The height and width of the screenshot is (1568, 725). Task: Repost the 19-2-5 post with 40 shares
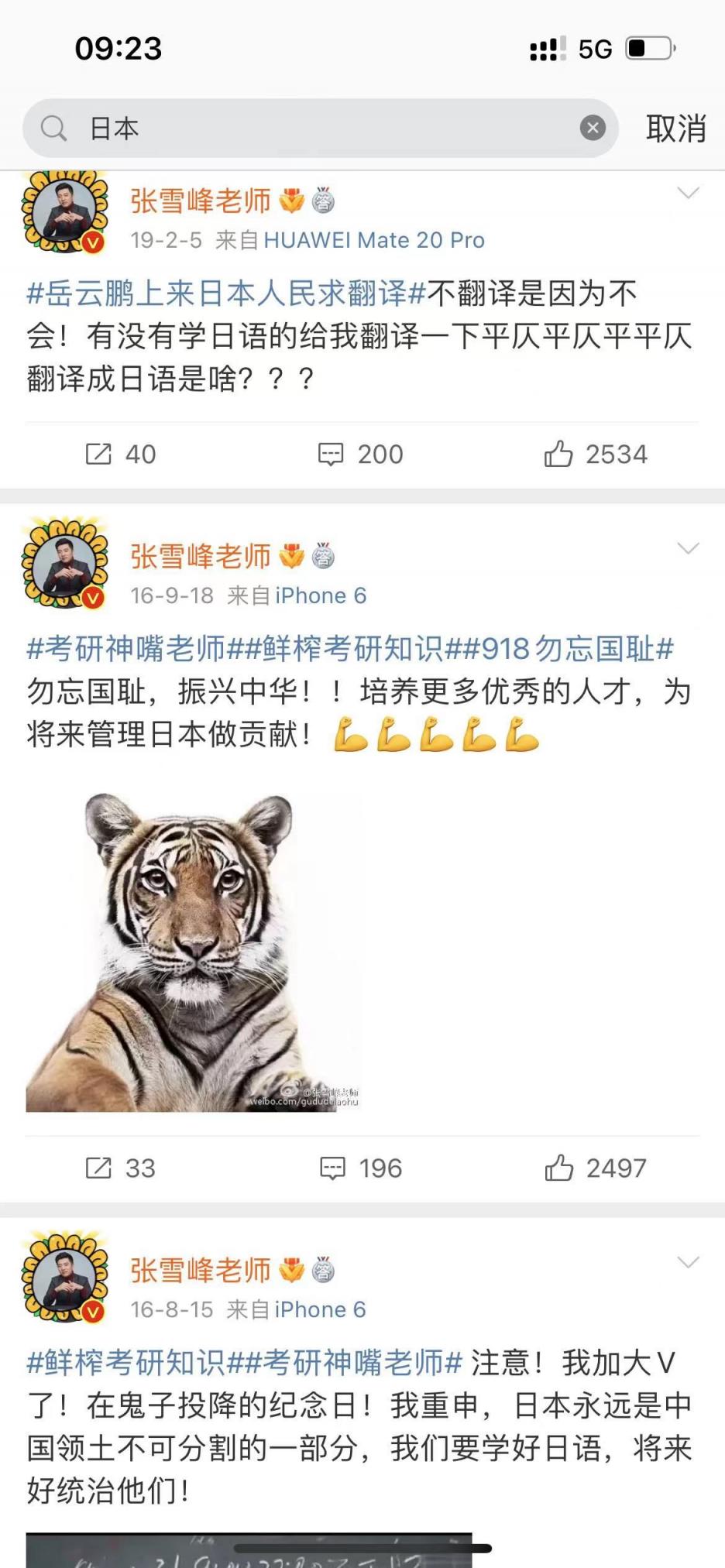120,454
